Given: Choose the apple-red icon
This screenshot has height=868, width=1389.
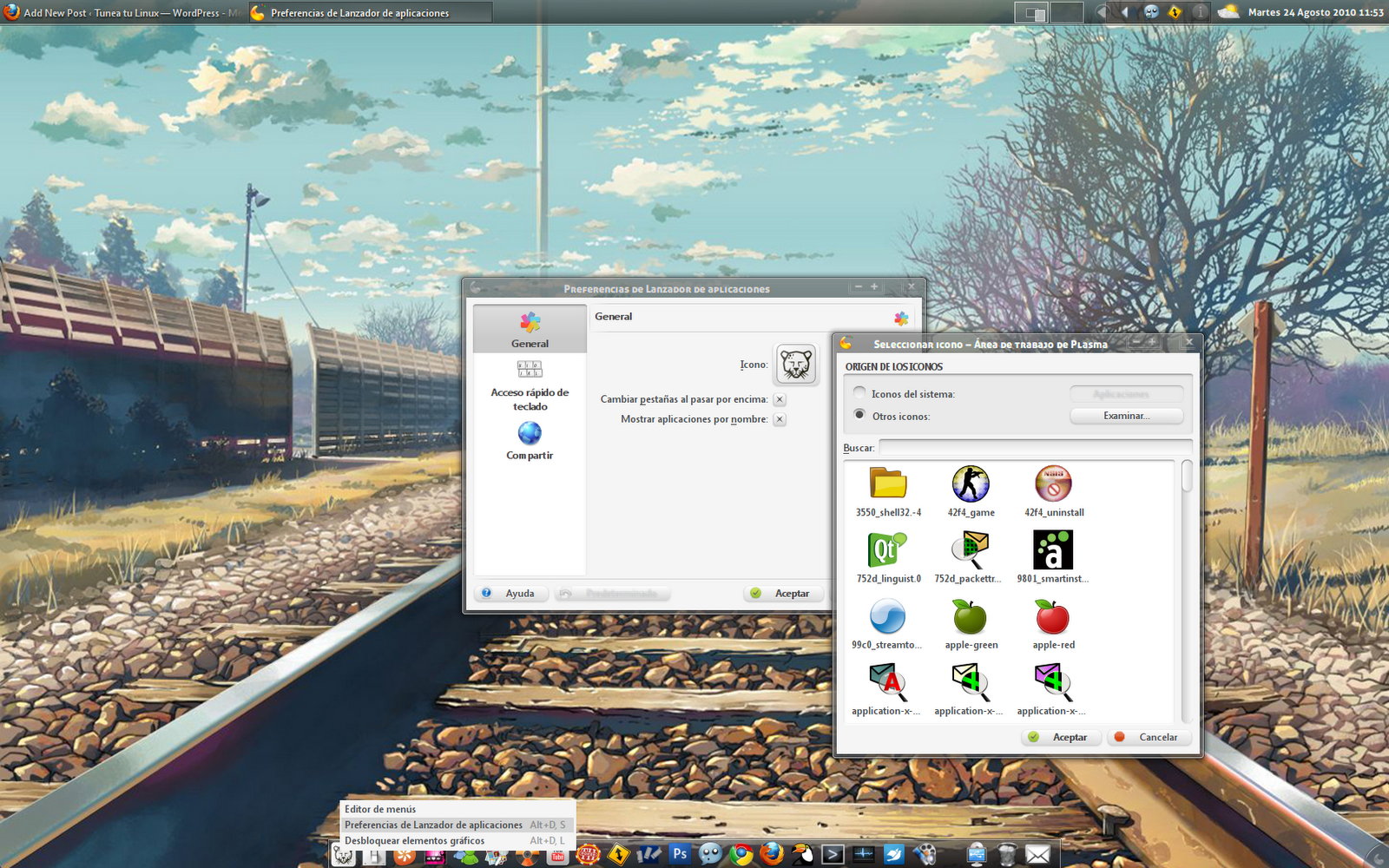Looking at the screenshot, I should tap(1052, 618).
